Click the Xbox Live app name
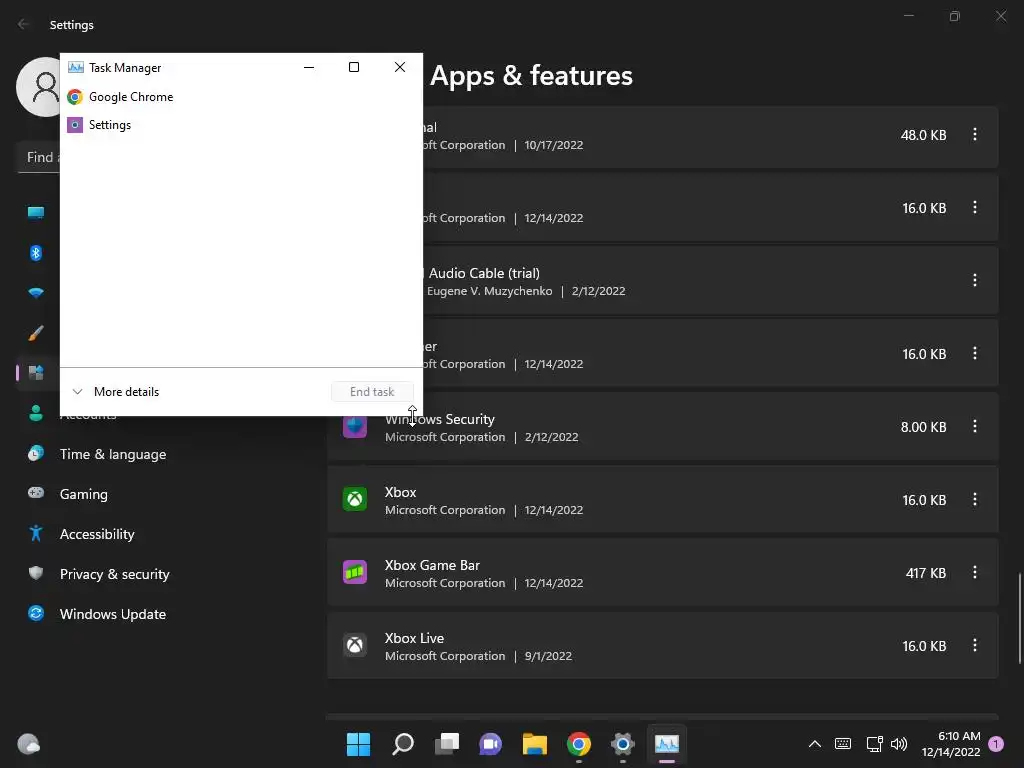The width and height of the screenshot is (1024, 768). click(x=414, y=638)
